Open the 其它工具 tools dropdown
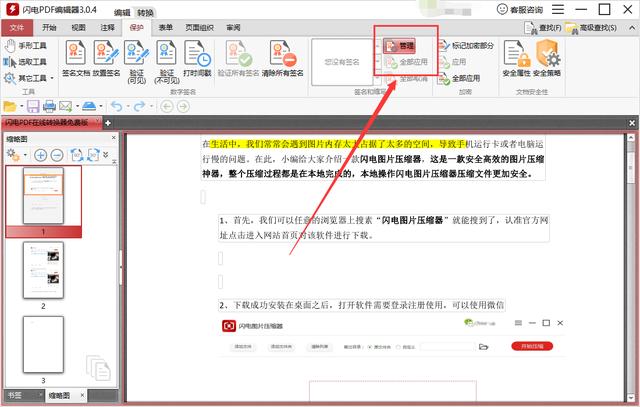640x407 pixels. [29, 78]
